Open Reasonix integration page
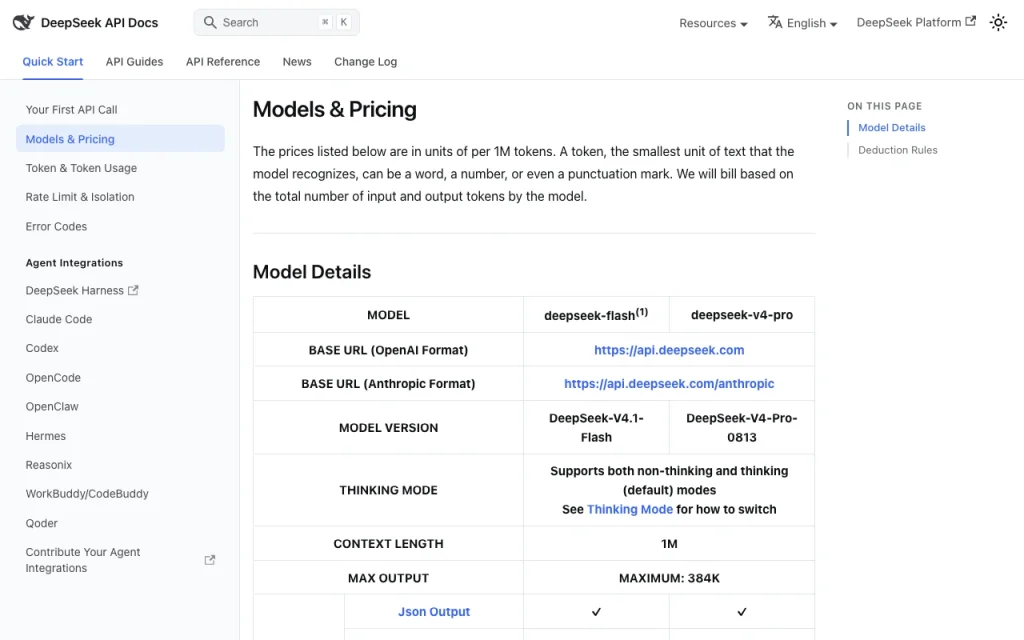This screenshot has width=1024, height=640. point(120,464)
